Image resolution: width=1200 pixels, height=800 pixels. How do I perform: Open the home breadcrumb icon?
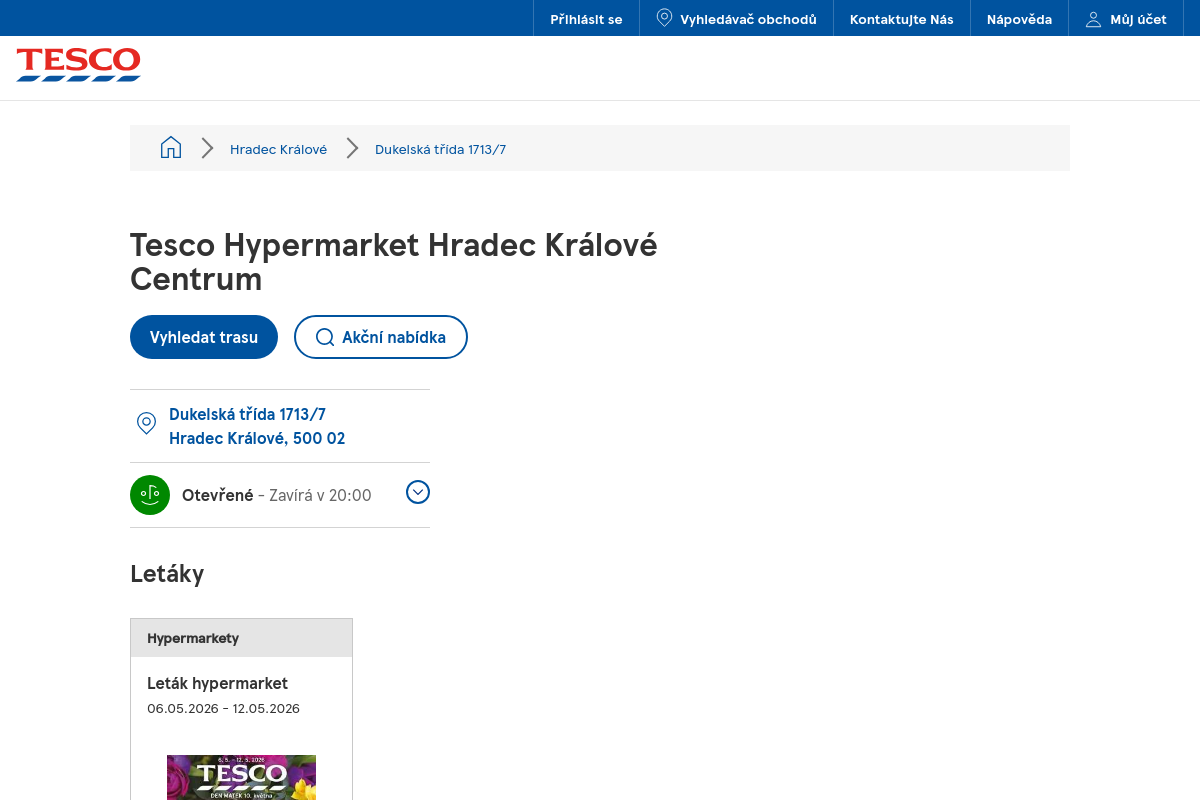click(x=171, y=148)
